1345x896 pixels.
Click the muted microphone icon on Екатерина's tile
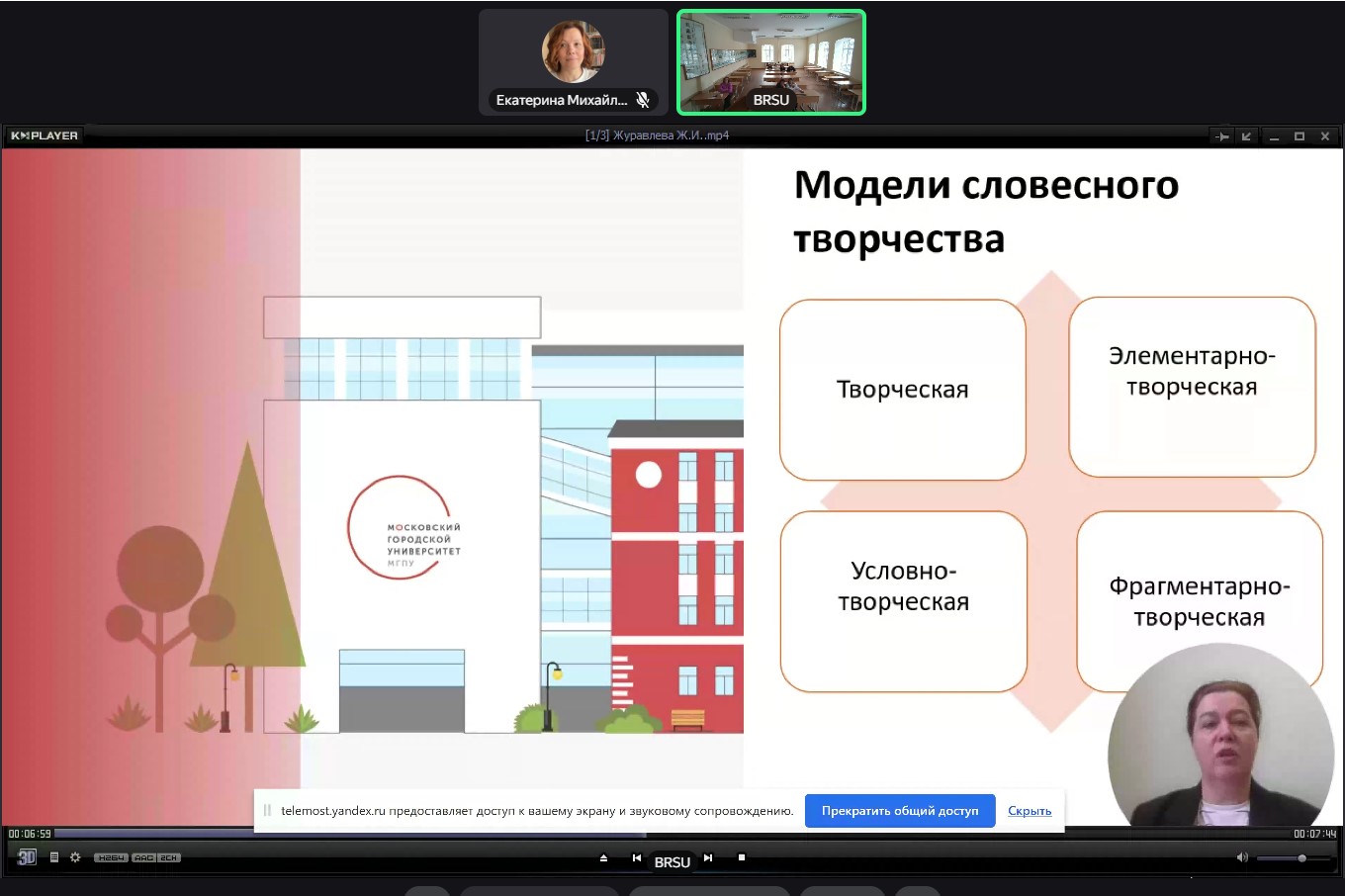point(643,100)
